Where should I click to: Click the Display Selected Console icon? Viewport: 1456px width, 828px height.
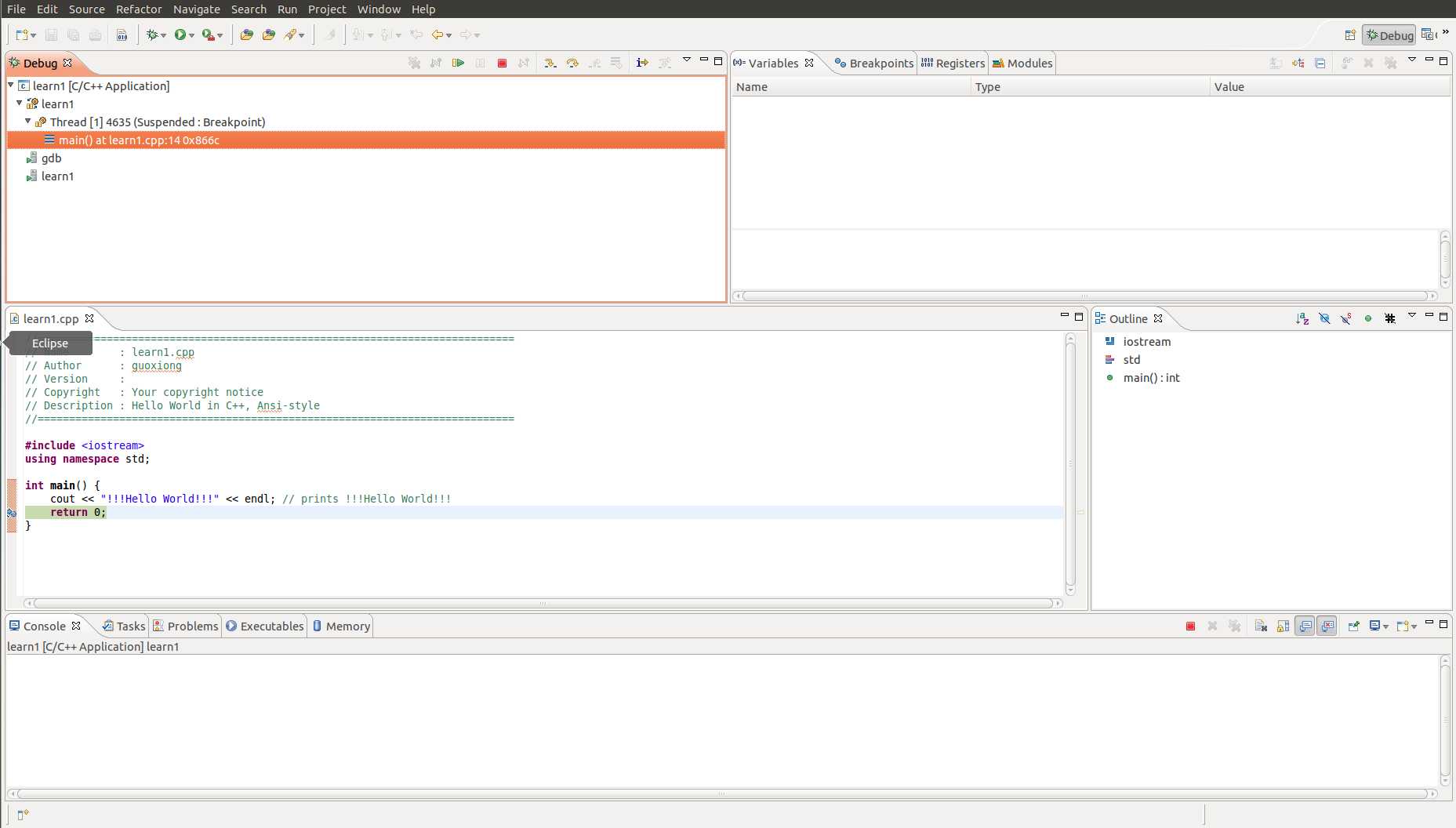tap(1375, 626)
